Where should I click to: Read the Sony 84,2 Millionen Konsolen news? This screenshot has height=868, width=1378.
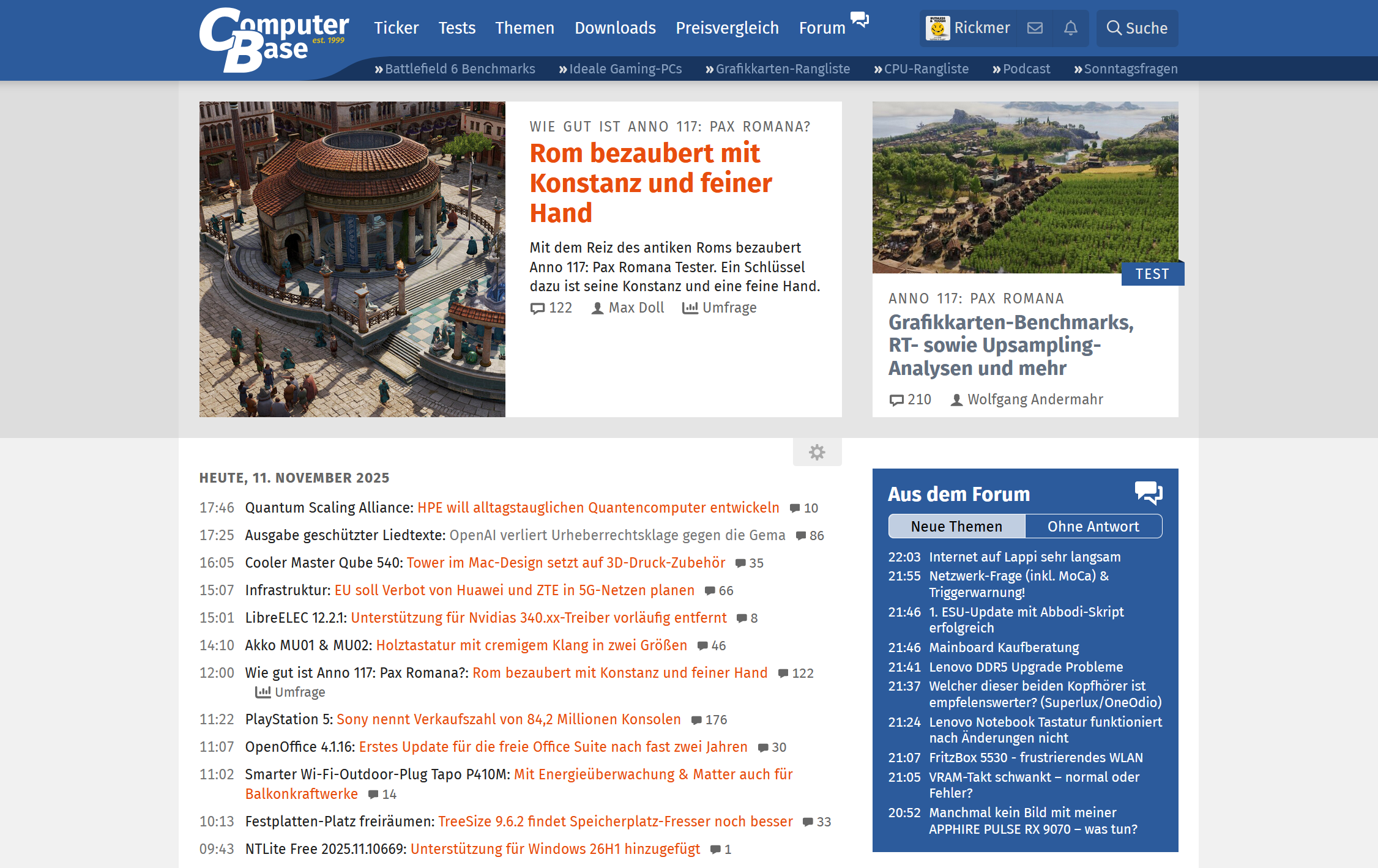[509, 719]
